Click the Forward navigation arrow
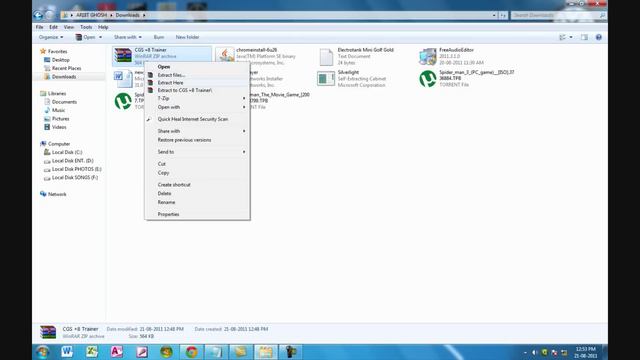This screenshot has height=360, width=640. click(50, 15)
